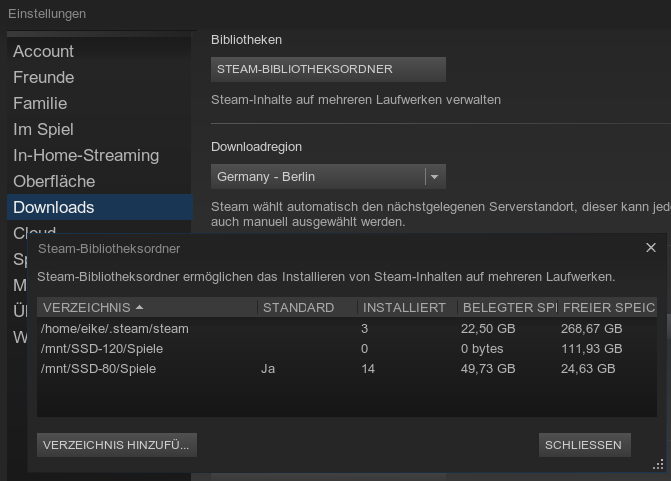The width and height of the screenshot is (671, 481).
Task: Click the sort arrow on VERZEICHNIS column
Action: pos(139,308)
